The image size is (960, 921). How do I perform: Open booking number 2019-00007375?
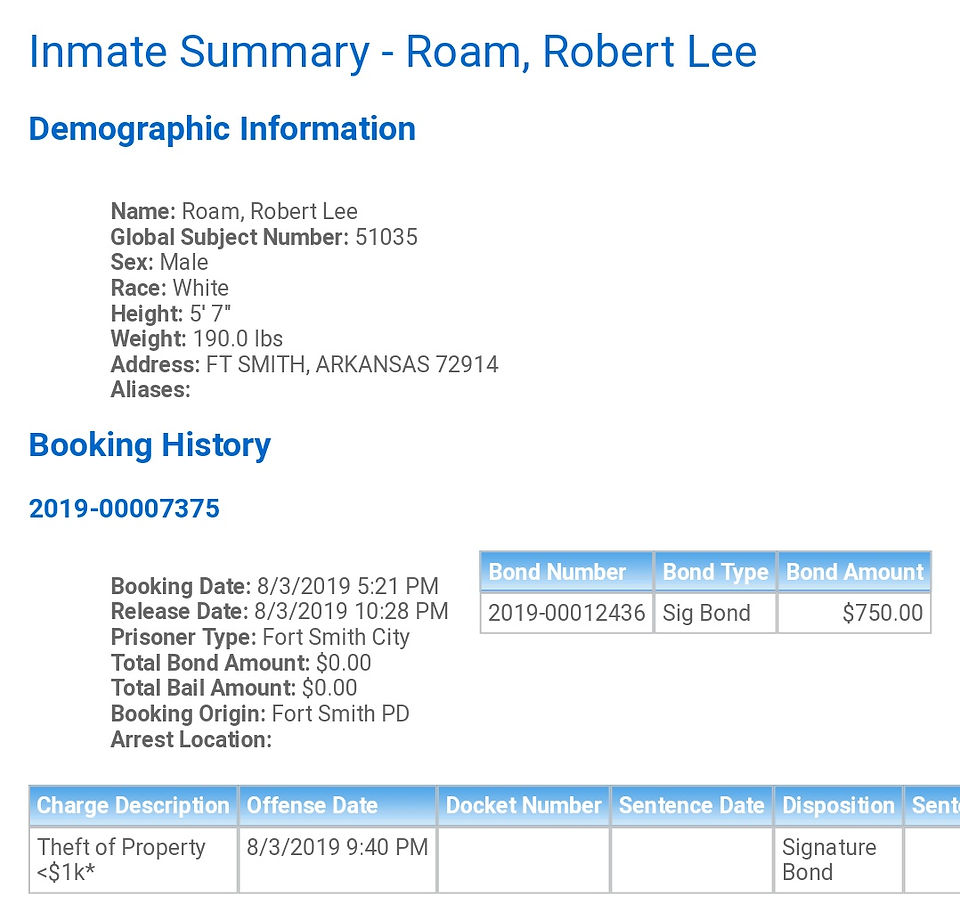pos(124,508)
